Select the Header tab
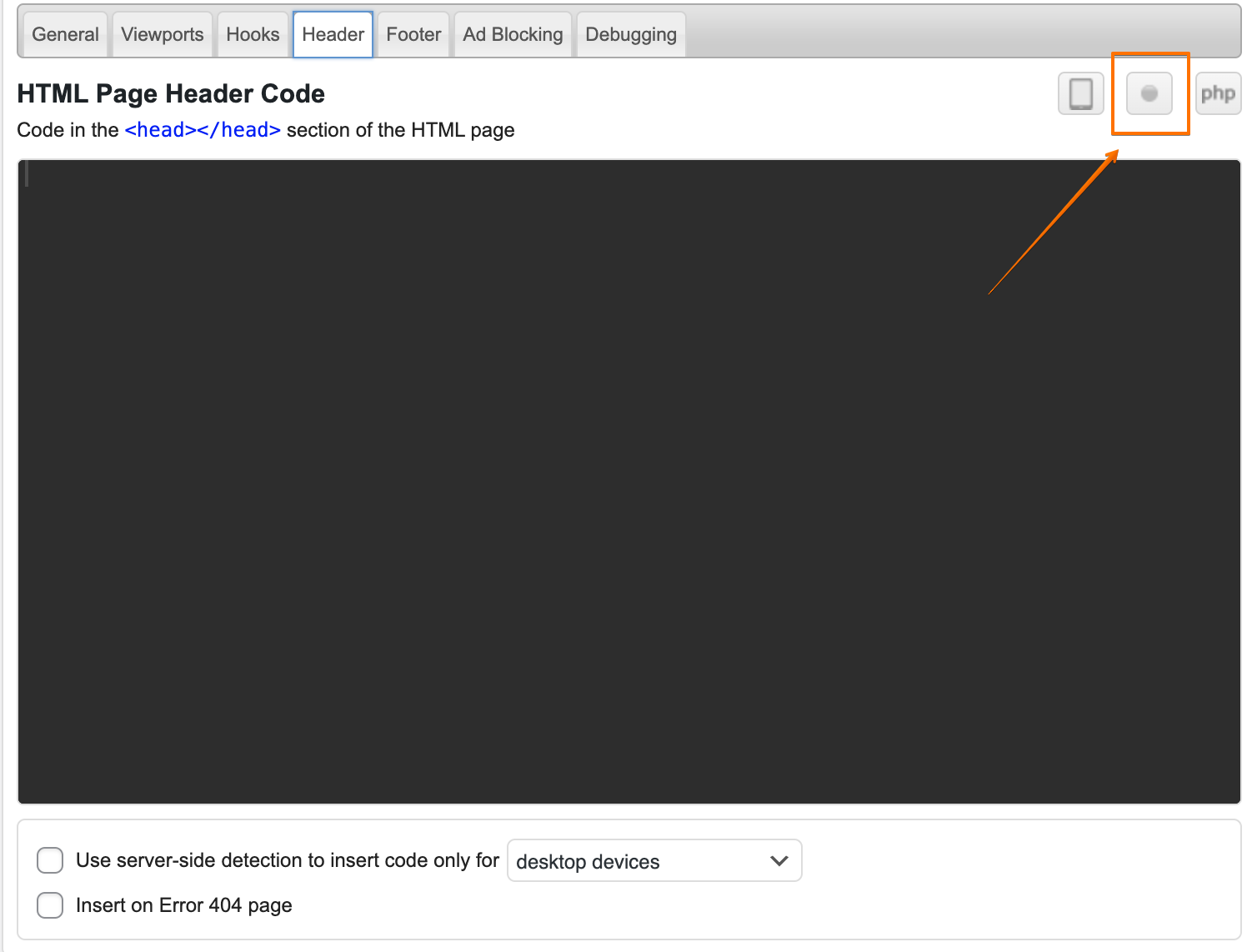 click(x=333, y=34)
